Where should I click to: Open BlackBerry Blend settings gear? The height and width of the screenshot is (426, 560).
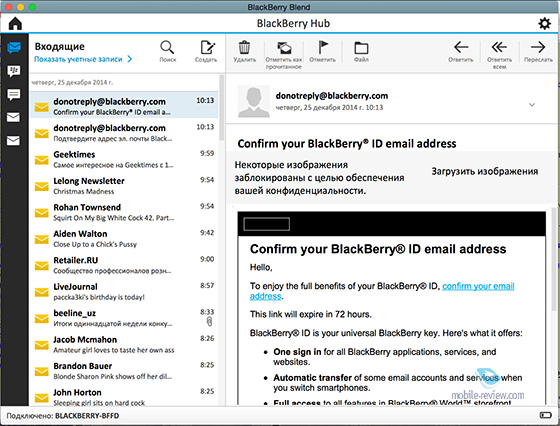(x=544, y=24)
